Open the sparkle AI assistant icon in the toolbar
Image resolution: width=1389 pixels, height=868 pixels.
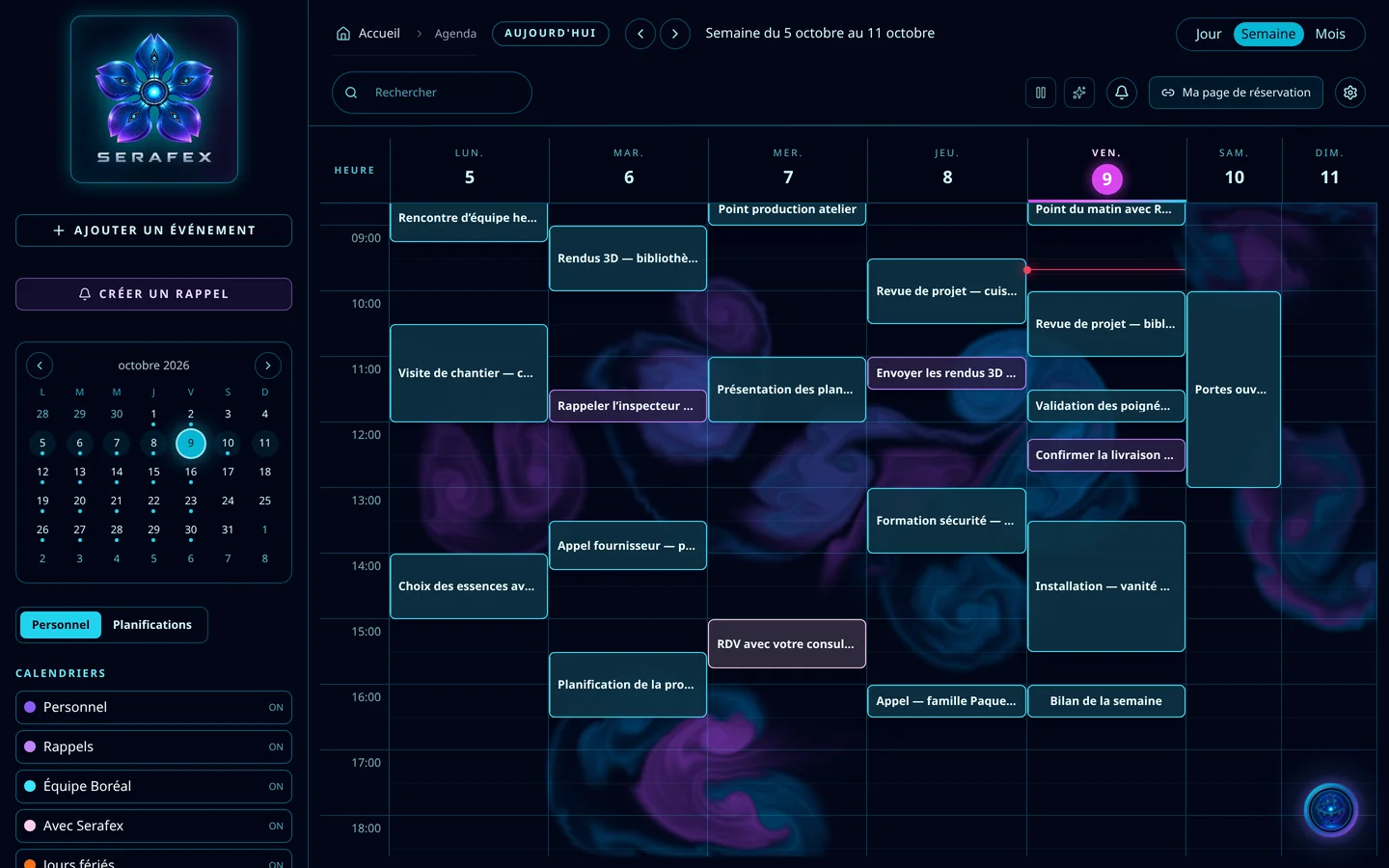1079,93
